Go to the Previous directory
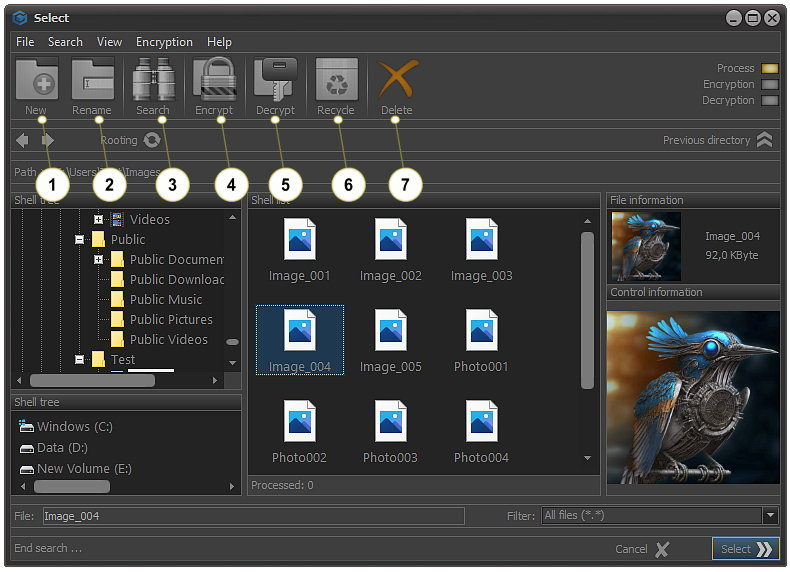This screenshot has width=790, height=572. [717, 140]
